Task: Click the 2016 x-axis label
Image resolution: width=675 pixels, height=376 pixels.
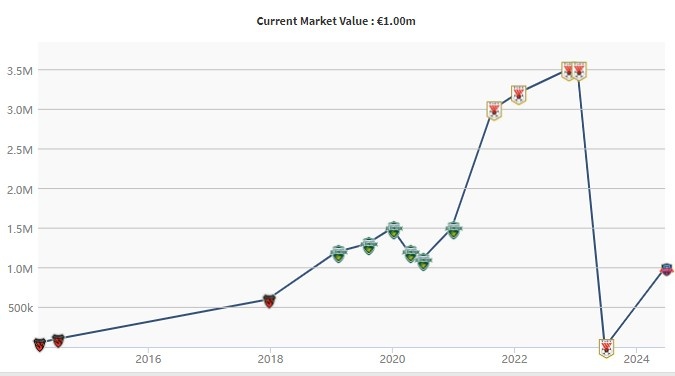Action: click(148, 359)
